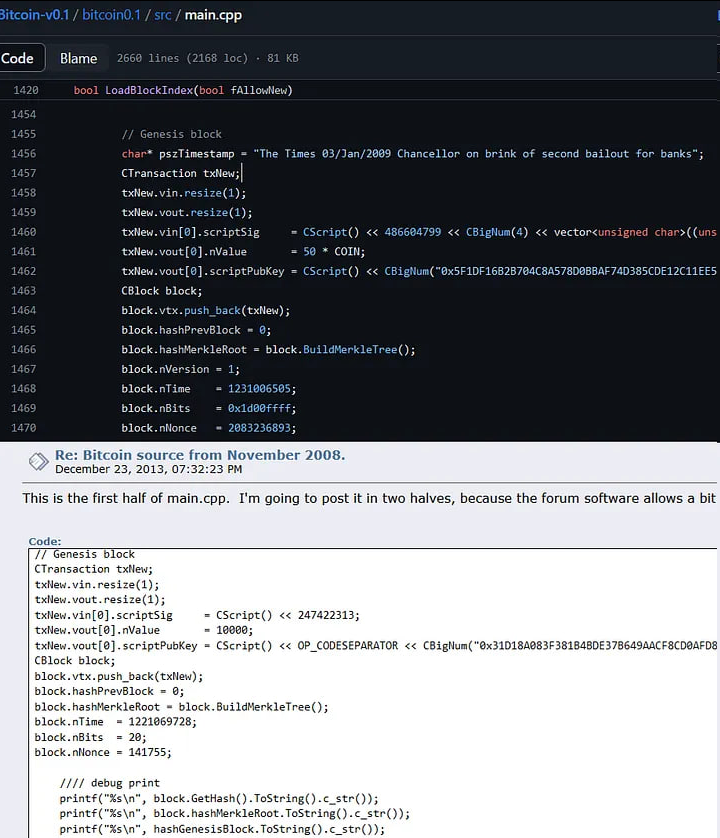The width and height of the screenshot is (720, 838).
Task: Click the scriptSig value 247422313
Action: (329, 615)
